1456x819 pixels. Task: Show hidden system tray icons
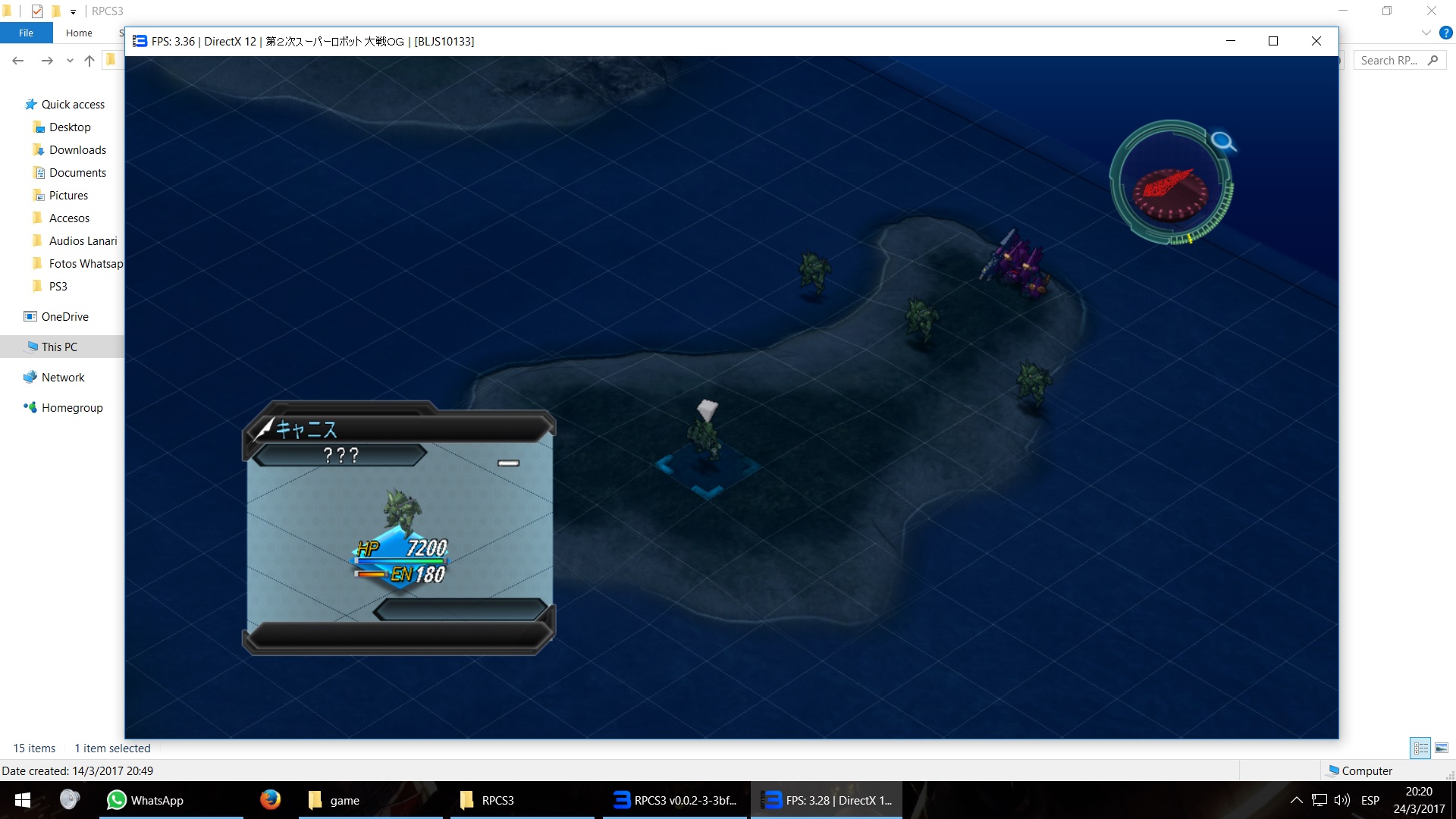pos(1296,800)
